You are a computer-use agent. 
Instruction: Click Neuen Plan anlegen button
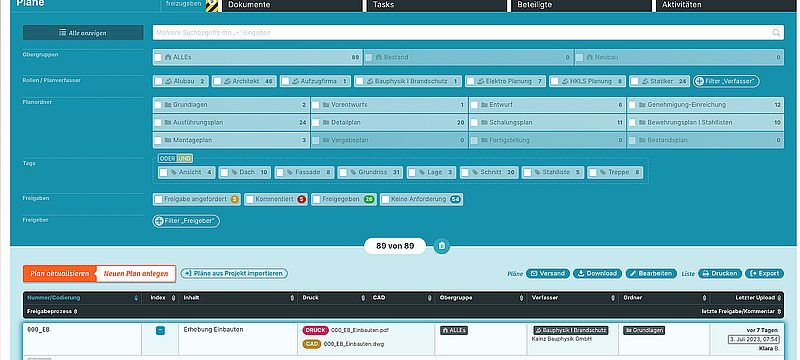[136, 274]
